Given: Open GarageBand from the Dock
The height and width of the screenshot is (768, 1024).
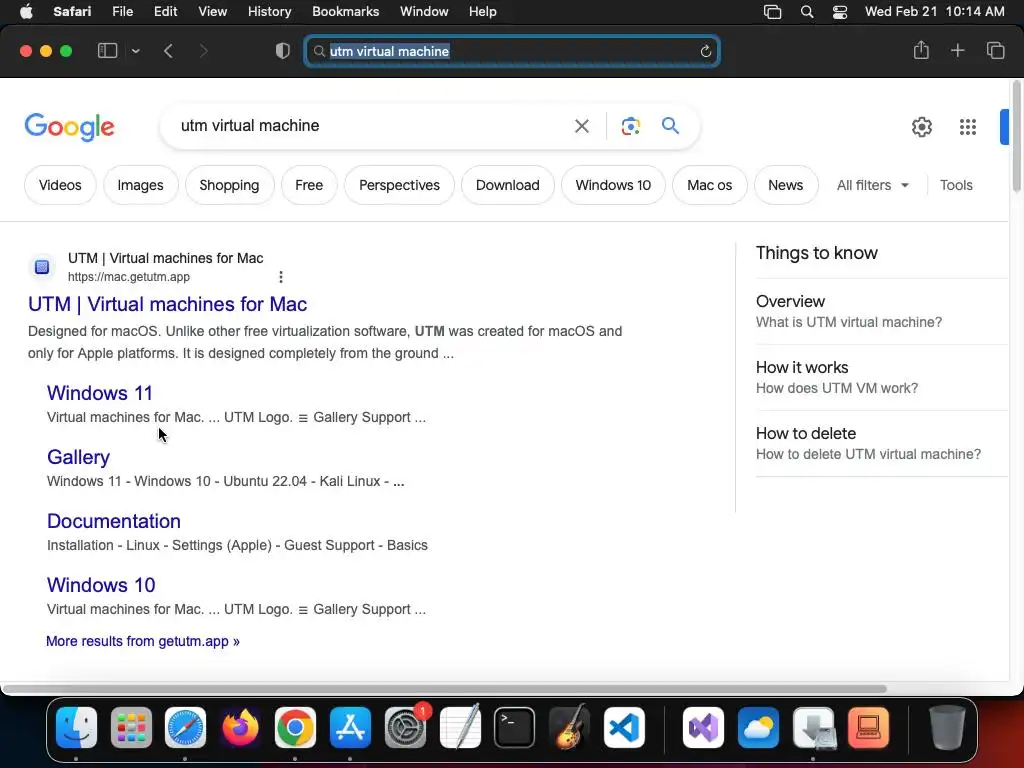Looking at the screenshot, I should [x=569, y=728].
